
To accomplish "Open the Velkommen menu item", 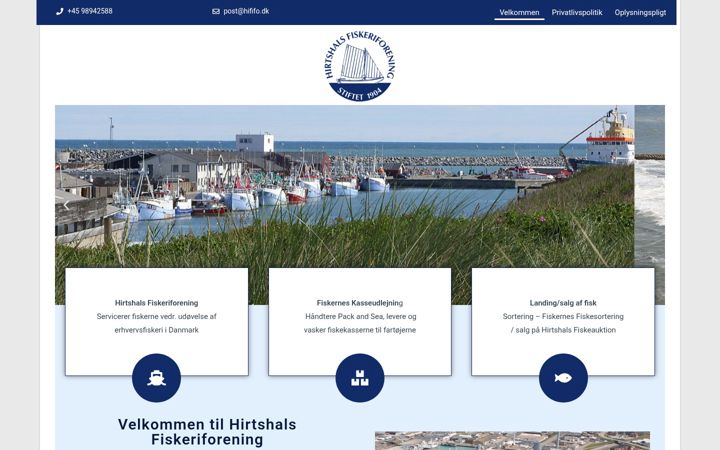I will point(519,12).
